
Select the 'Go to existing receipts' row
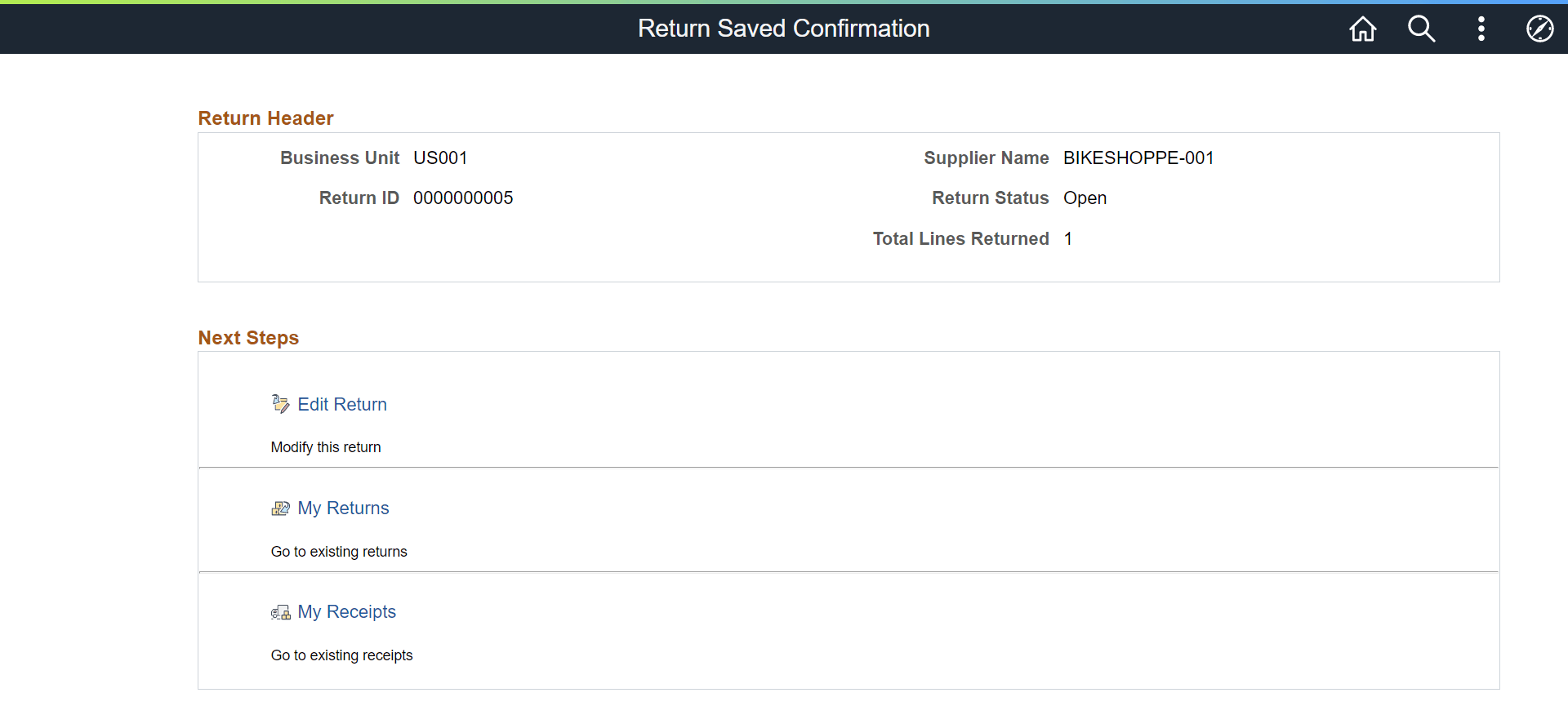point(341,655)
